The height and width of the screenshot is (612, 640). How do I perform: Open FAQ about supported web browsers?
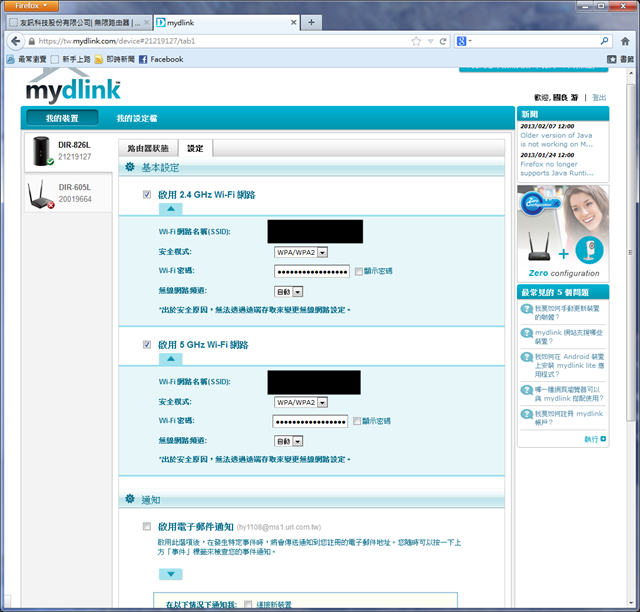pyautogui.click(x=569, y=394)
